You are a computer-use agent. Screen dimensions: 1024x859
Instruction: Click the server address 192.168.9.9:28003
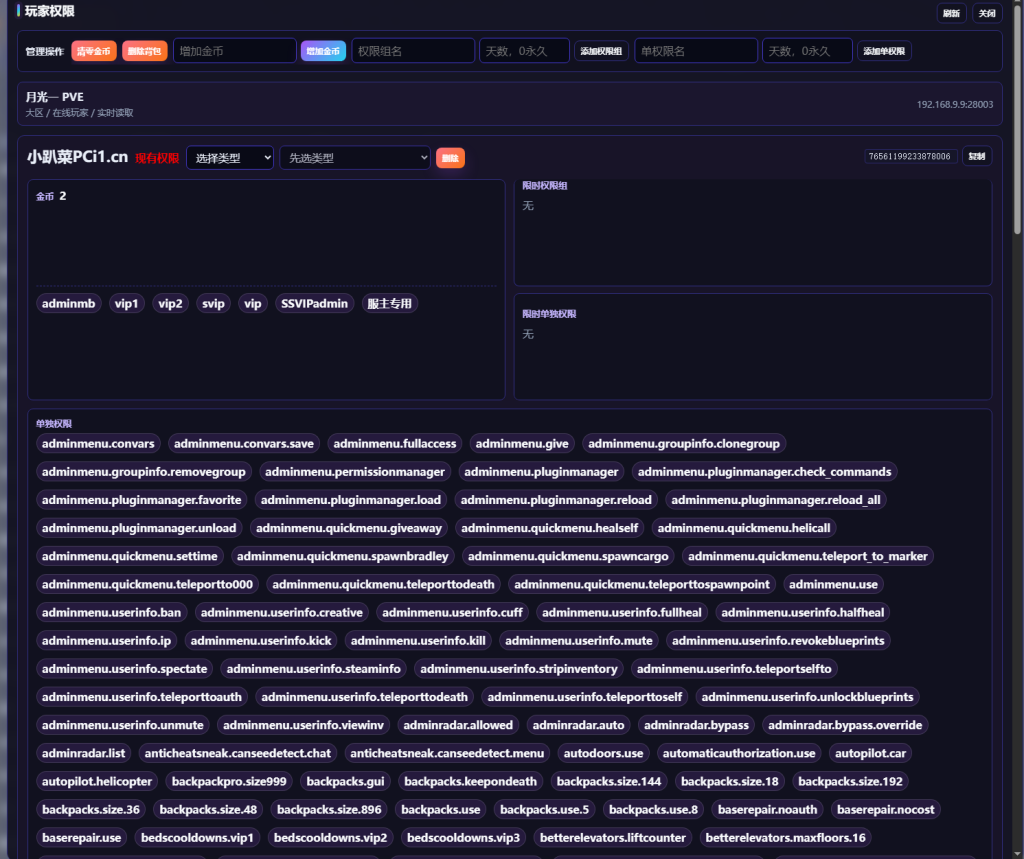954,105
